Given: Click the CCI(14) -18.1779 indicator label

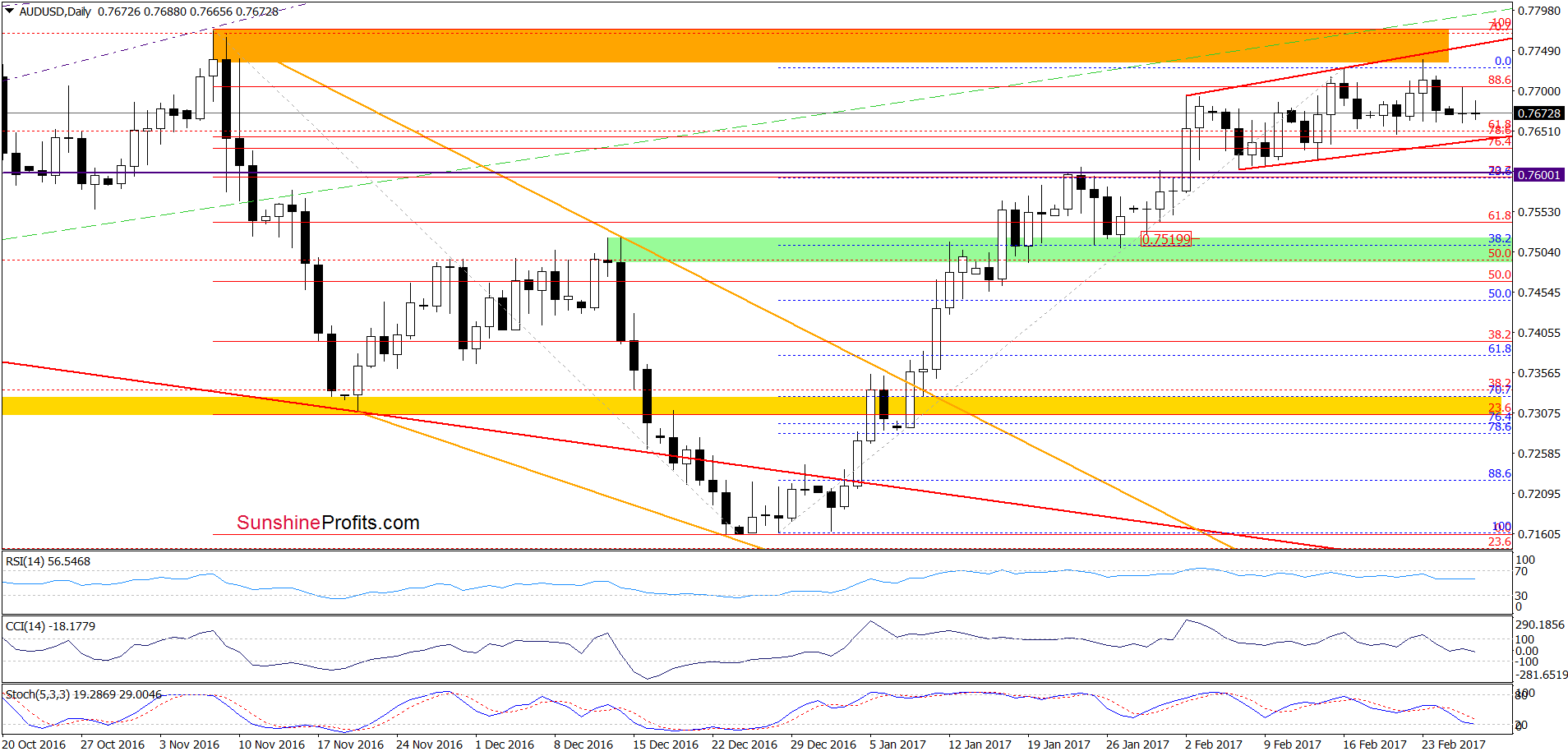Looking at the screenshot, I should tap(50, 626).
